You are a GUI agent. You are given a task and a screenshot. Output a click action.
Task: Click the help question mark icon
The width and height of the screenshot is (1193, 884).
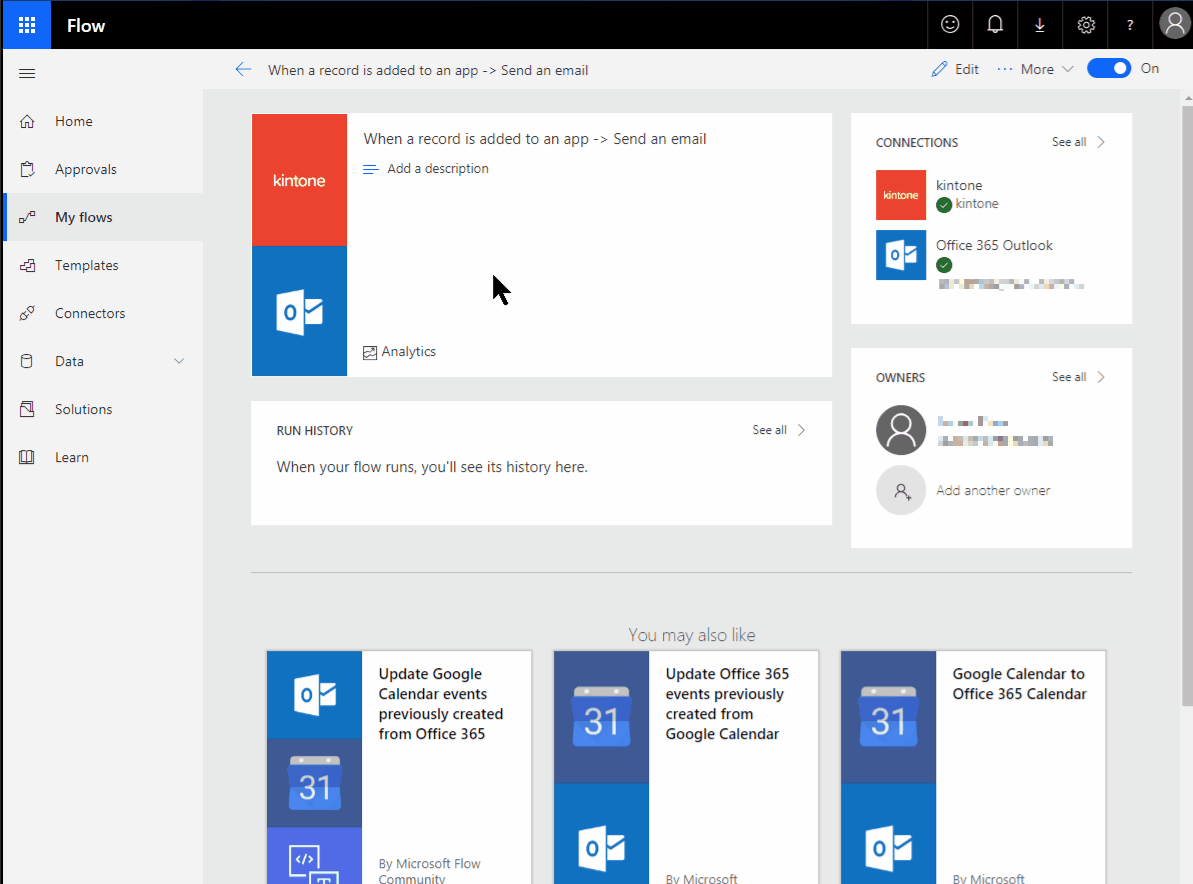(1130, 25)
